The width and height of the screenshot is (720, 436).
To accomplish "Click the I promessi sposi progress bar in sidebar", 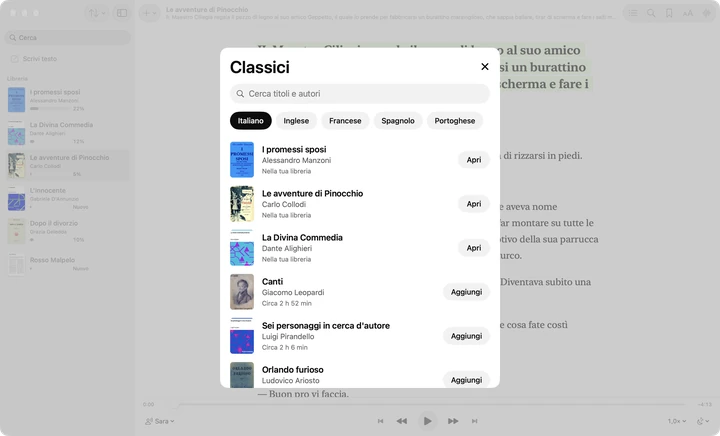I will click(x=49, y=109).
